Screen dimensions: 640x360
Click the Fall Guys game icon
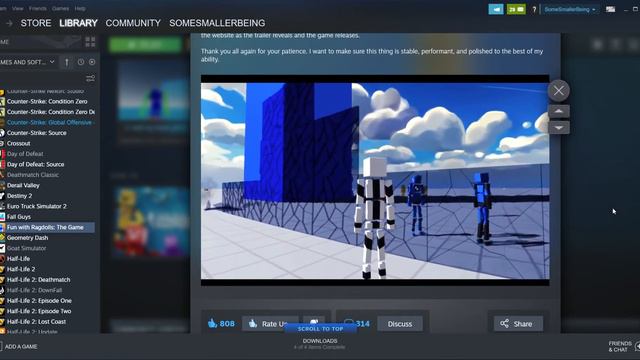tap(2, 217)
